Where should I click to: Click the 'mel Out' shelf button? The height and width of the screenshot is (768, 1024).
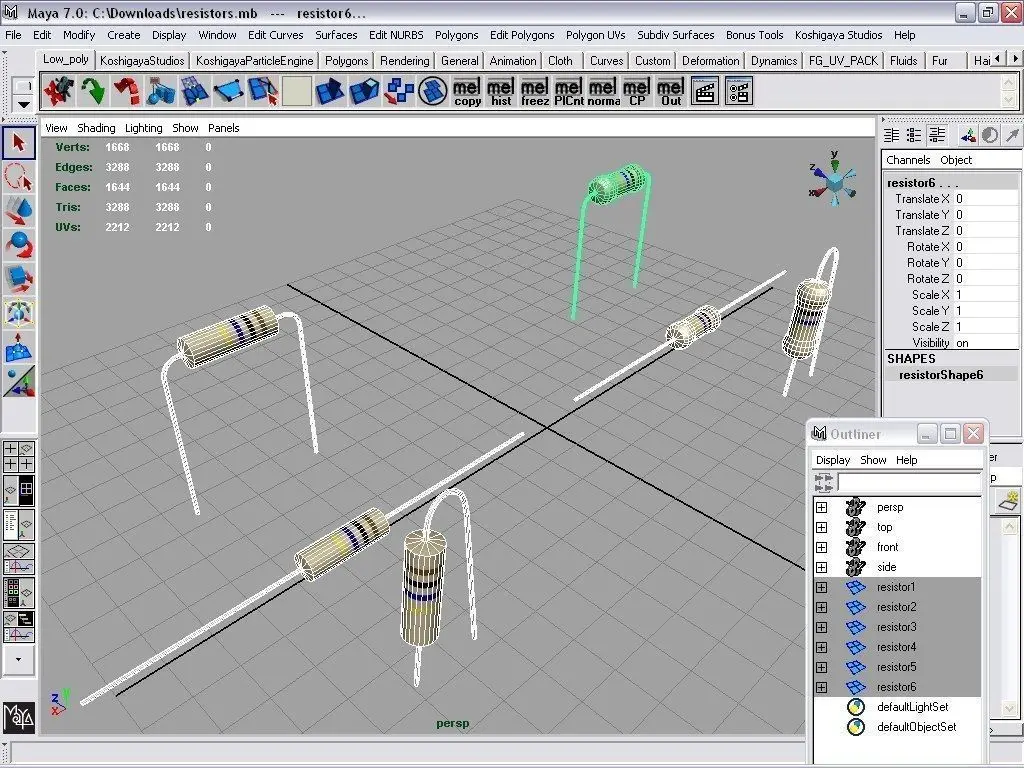[671, 91]
